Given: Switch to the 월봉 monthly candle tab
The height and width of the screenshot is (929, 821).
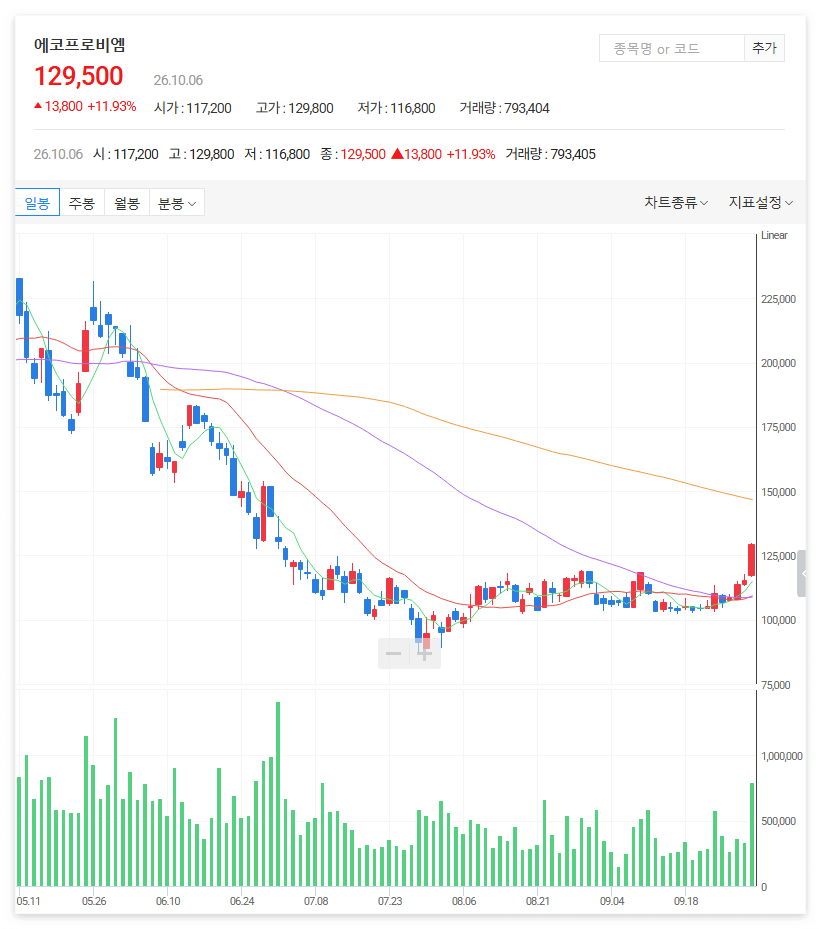Looking at the screenshot, I should click(x=127, y=203).
